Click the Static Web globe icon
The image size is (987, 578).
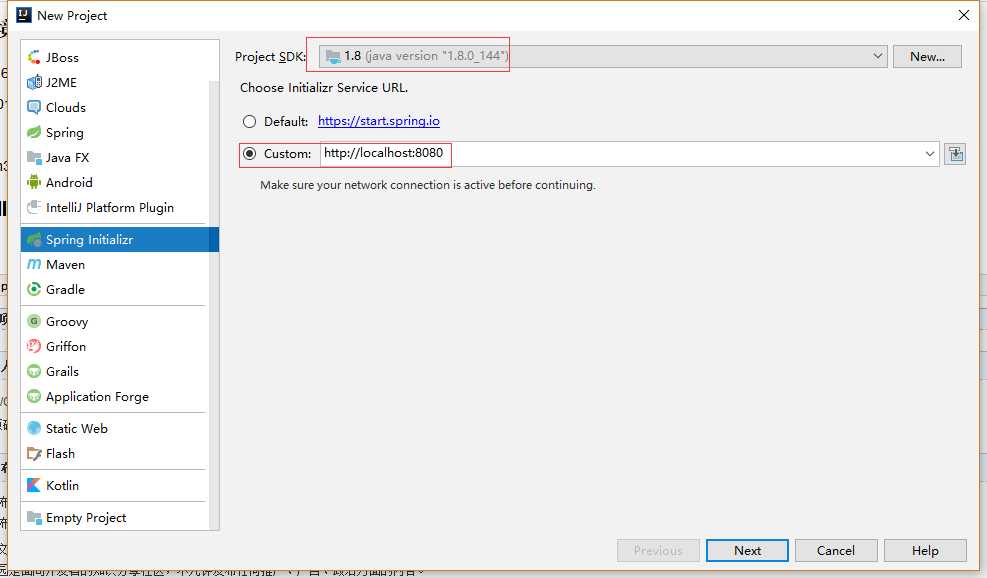click(x=34, y=429)
